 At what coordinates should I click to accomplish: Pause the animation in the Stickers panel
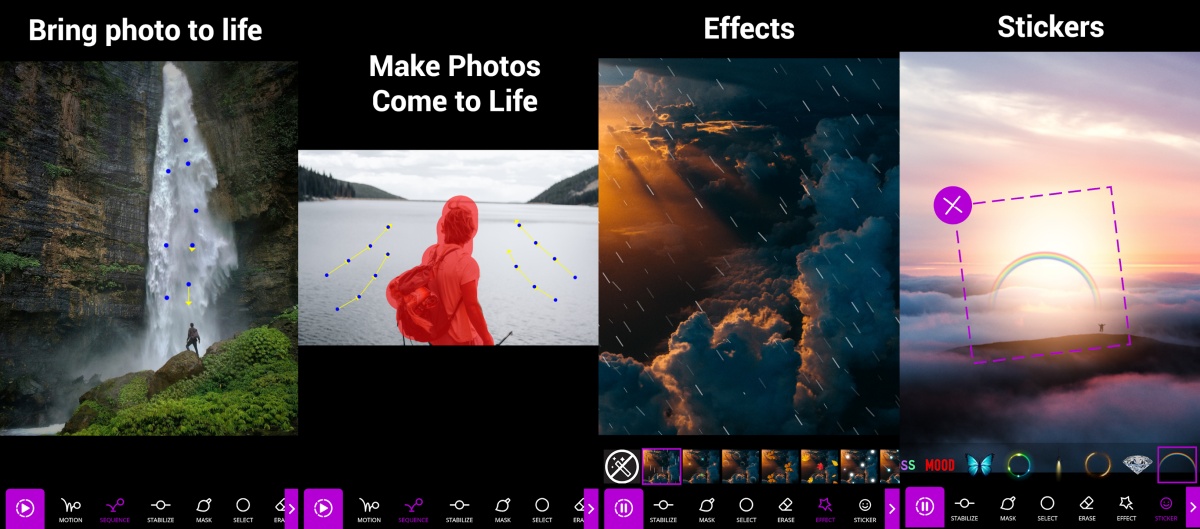[x=925, y=508]
